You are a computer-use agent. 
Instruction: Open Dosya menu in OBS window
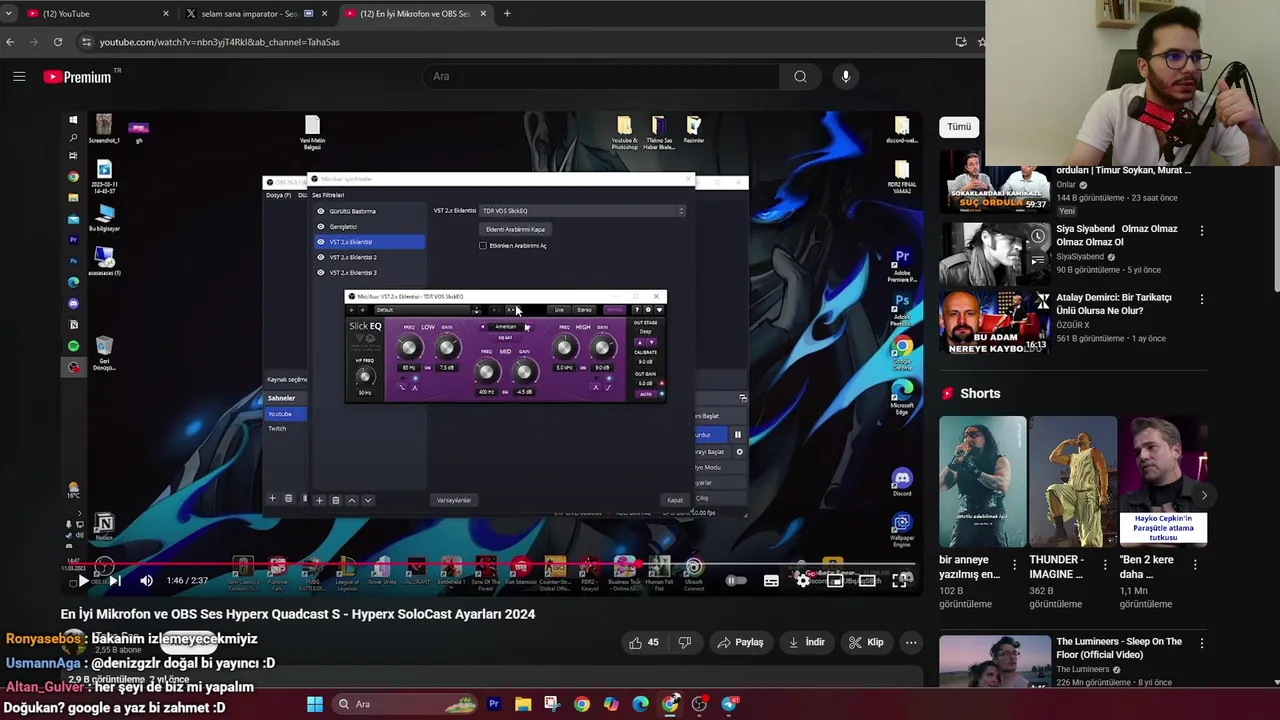coord(279,195)
